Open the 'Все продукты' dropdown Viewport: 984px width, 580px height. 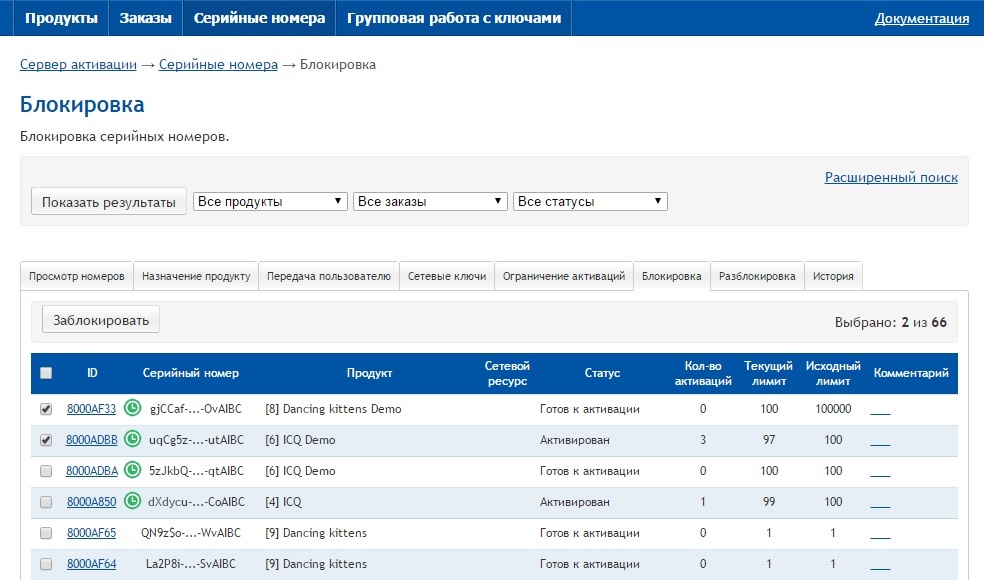pyautogui.click(x=270, y=201)
